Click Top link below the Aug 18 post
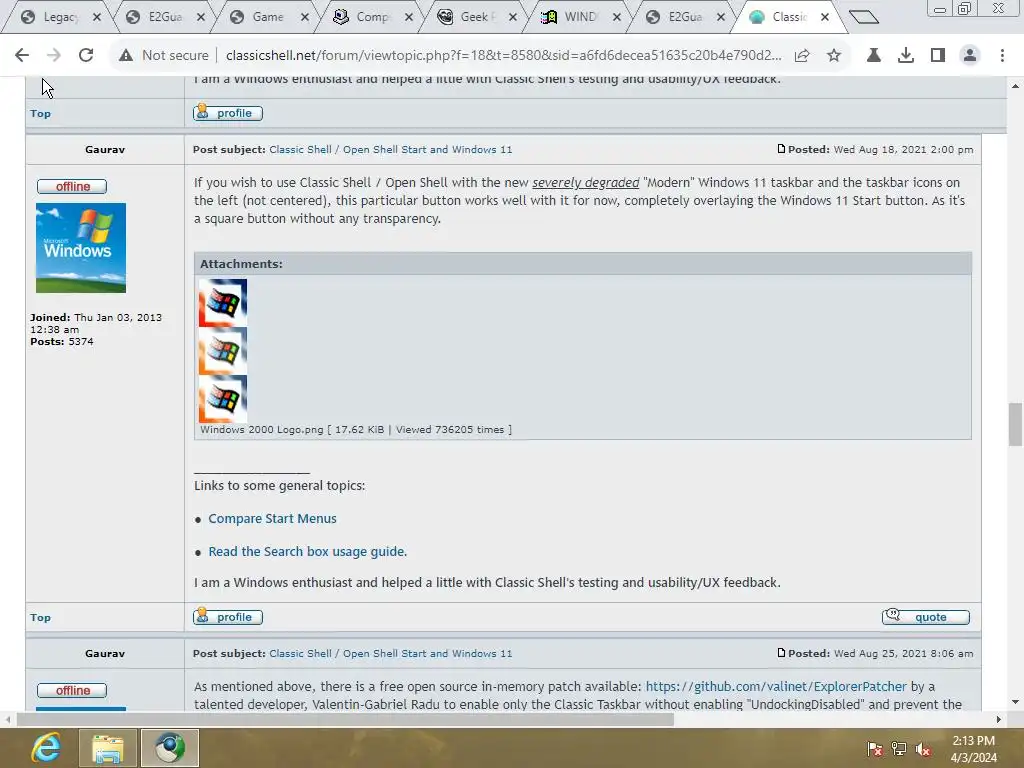Viewport: 1024px width, 768px height. 40,618
